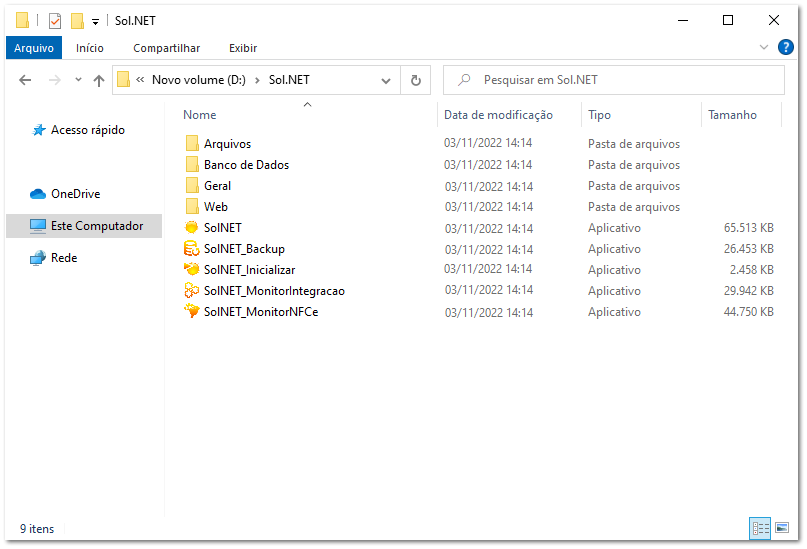Image resolution: width=807 pixels, height=549 pixels.
Task: Show hidden path segments via double chevron
Action: [140, 80]
